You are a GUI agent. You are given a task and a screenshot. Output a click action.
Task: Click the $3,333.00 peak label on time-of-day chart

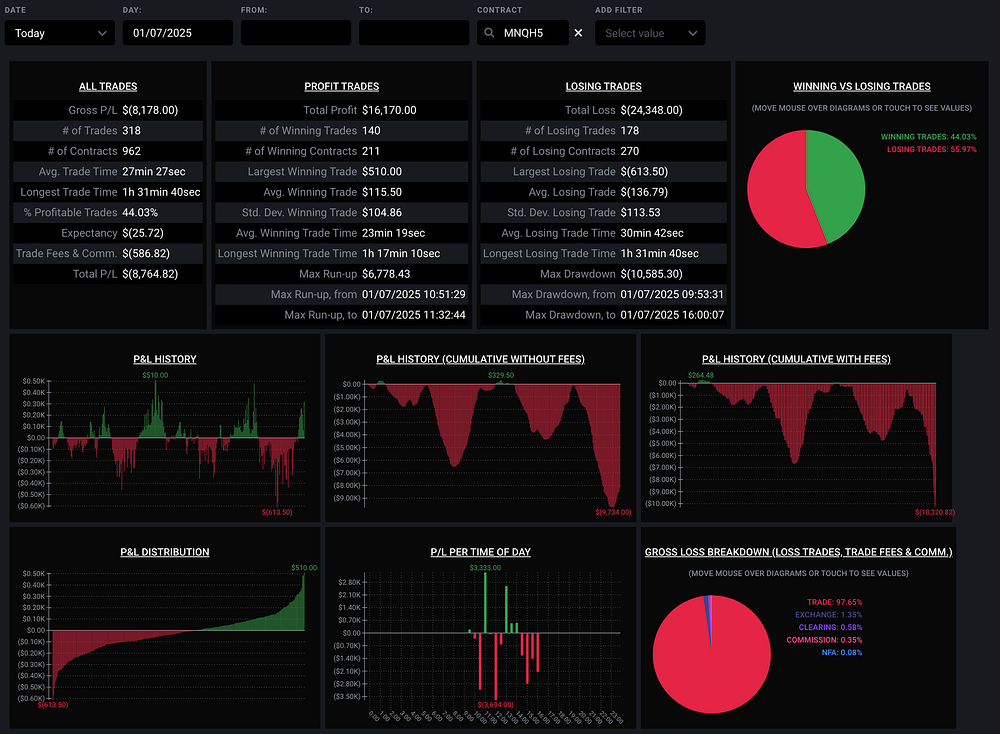point(485,568)
